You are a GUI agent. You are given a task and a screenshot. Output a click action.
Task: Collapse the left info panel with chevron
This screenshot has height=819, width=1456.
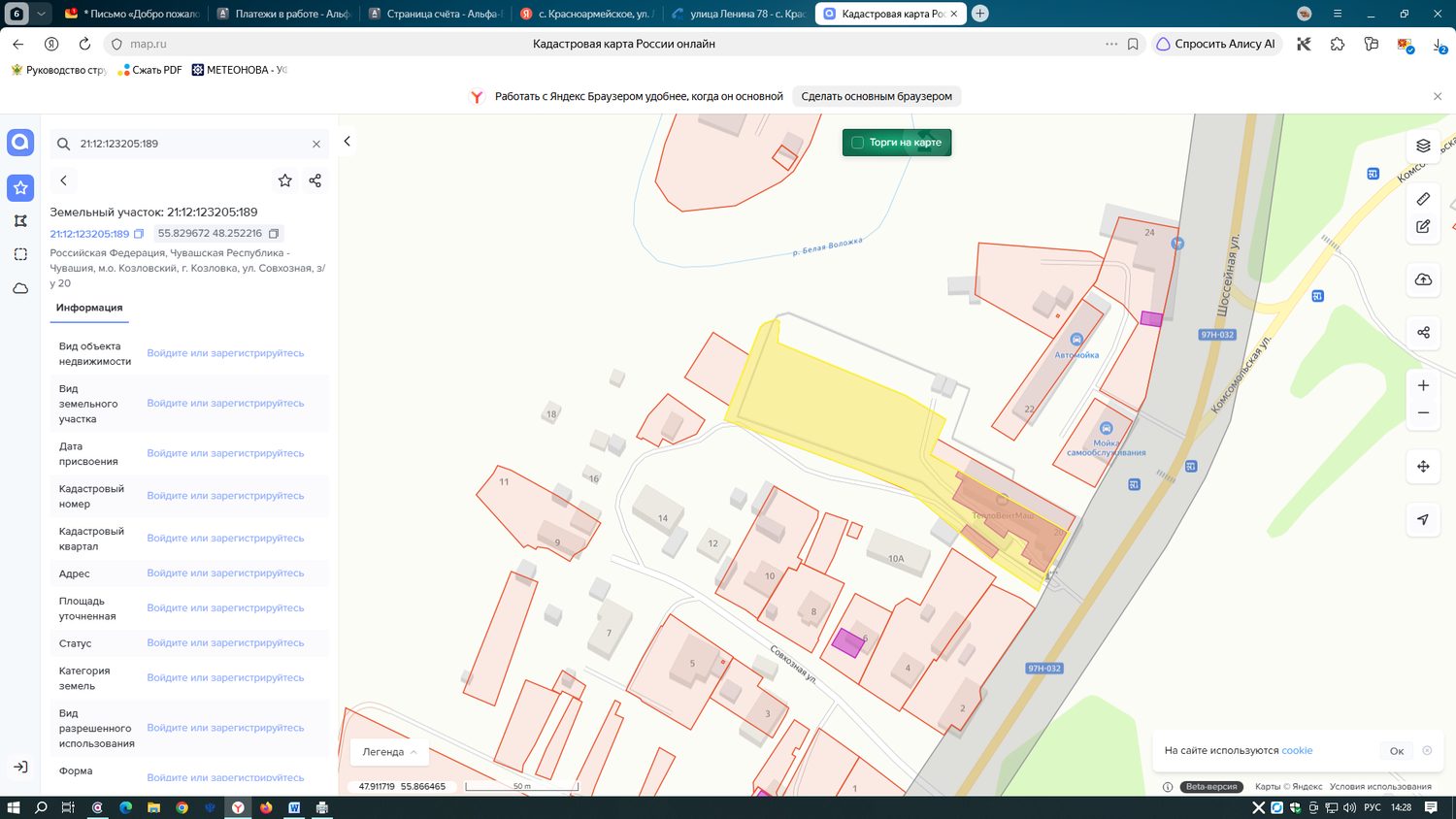pyautogui.click(x=347, y=142)
